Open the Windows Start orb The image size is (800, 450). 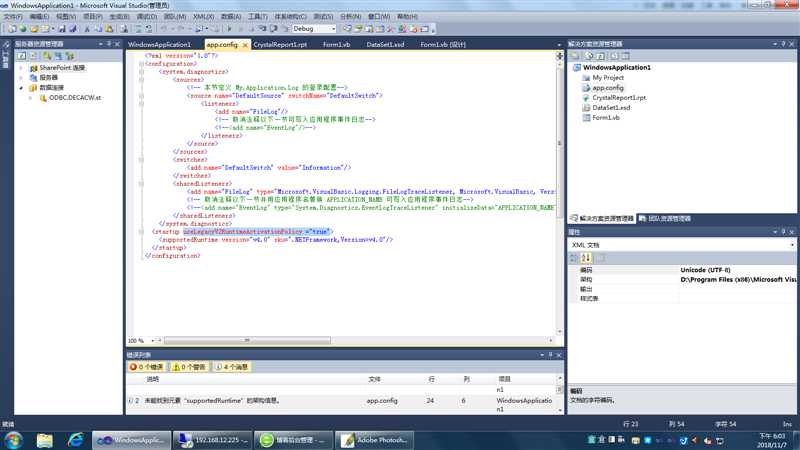click(x=13, y=440)
